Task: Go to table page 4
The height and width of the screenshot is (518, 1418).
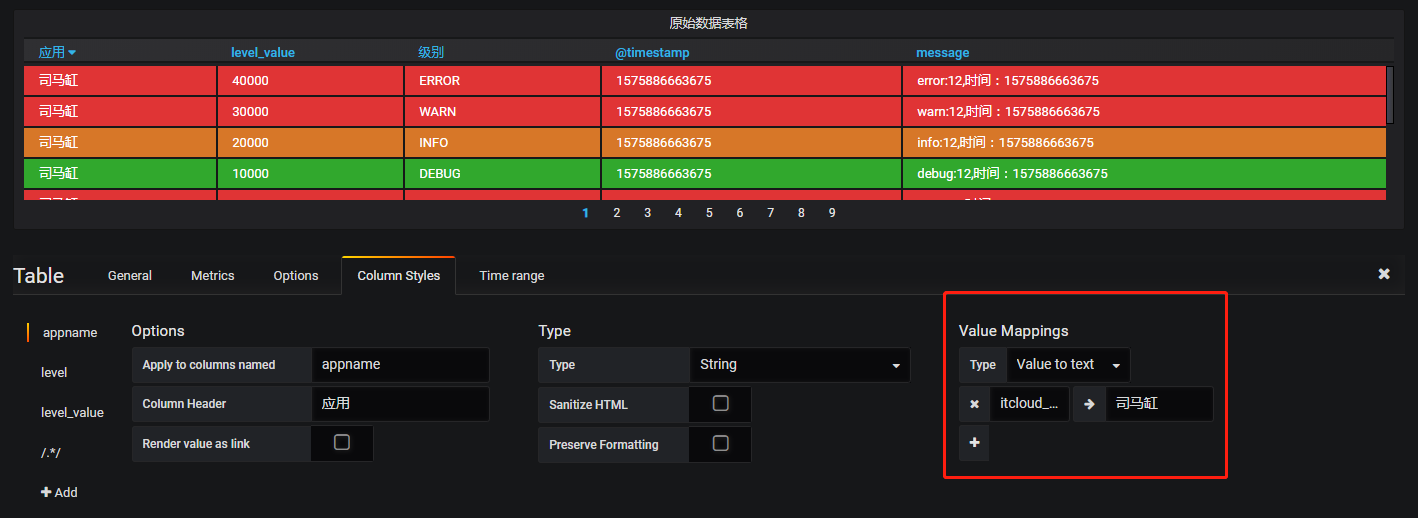Action: 678,212
